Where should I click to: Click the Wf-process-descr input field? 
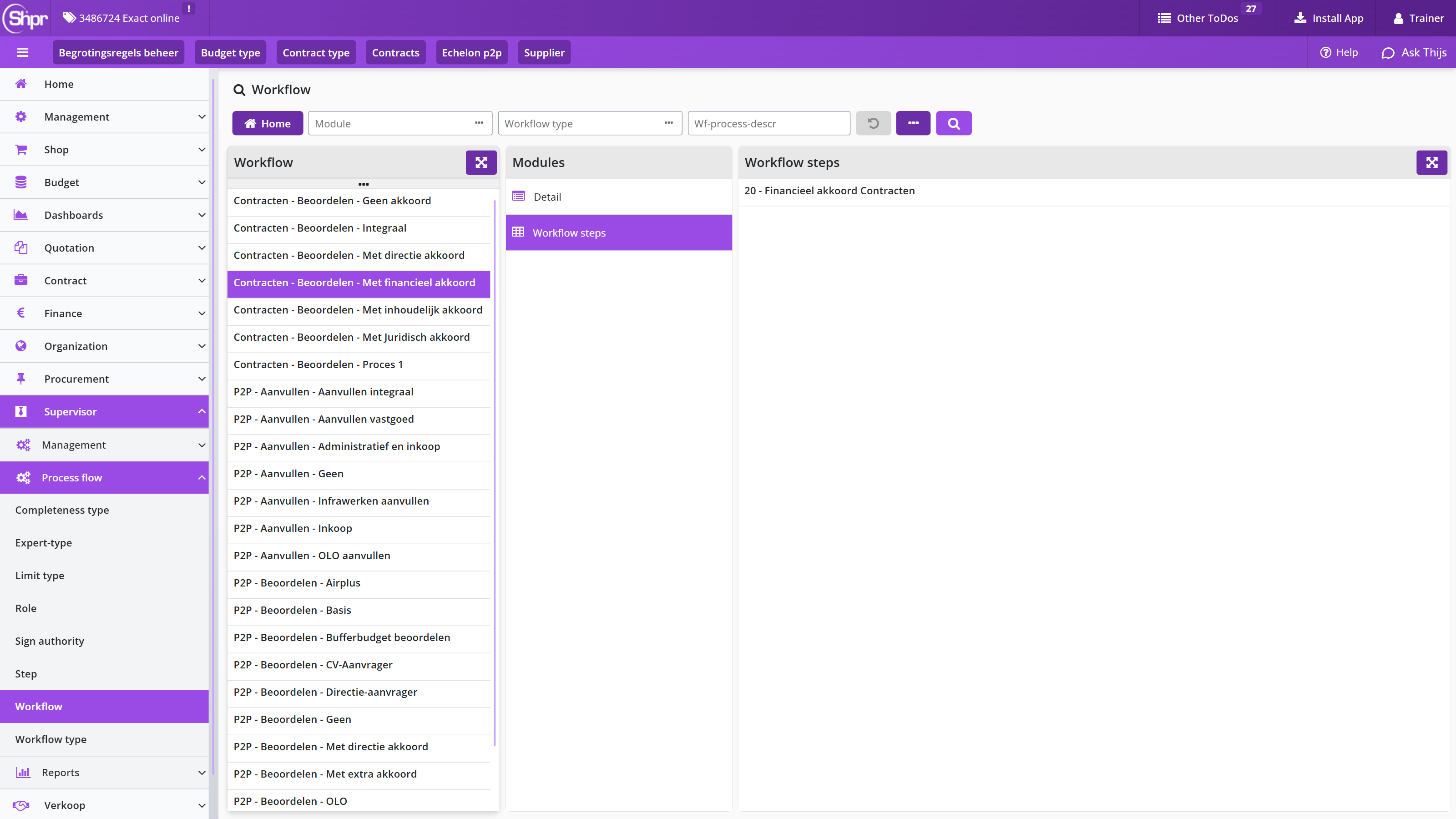pos(768,123)
